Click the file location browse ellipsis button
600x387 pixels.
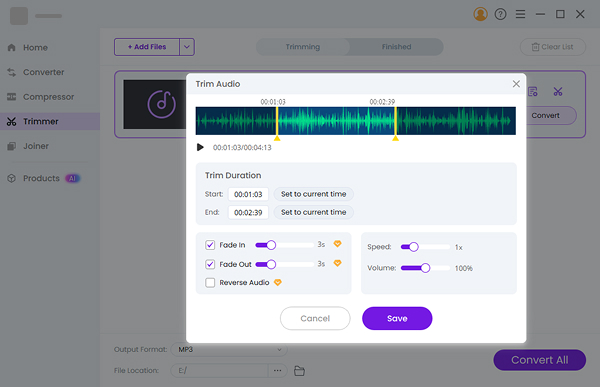point(277,371)
